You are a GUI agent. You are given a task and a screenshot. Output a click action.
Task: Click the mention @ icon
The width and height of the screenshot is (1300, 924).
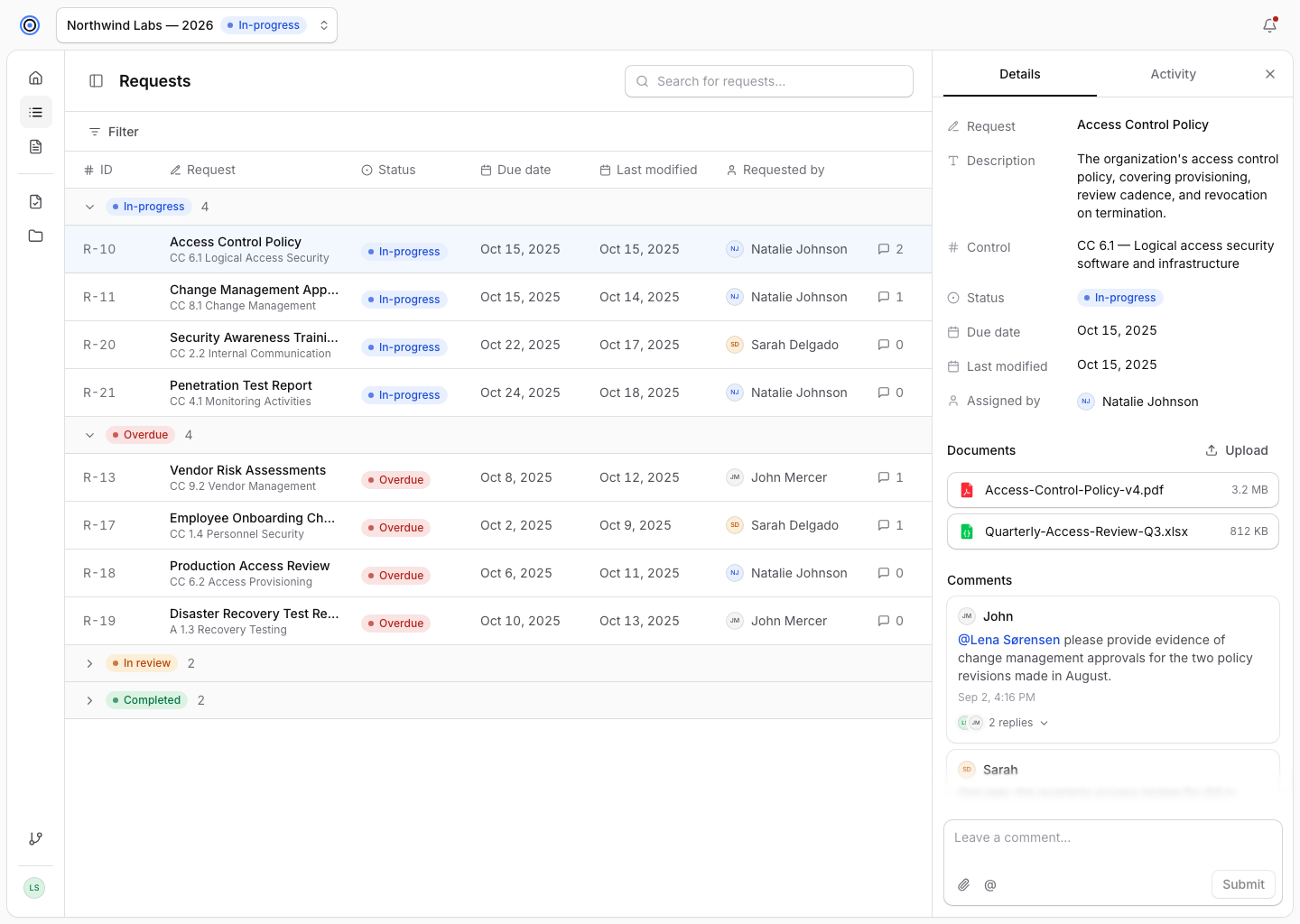point(990,885)
